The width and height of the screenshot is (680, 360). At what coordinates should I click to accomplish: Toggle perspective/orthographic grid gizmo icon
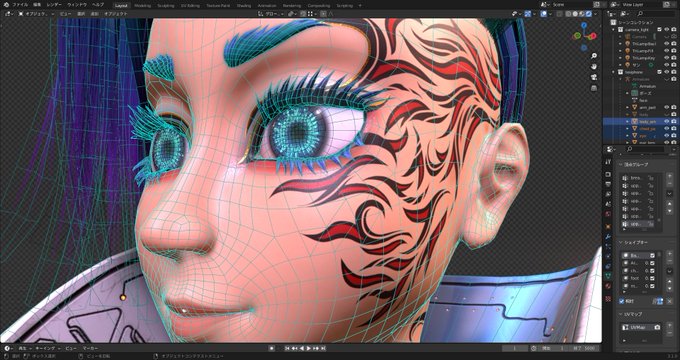point(594,88)
